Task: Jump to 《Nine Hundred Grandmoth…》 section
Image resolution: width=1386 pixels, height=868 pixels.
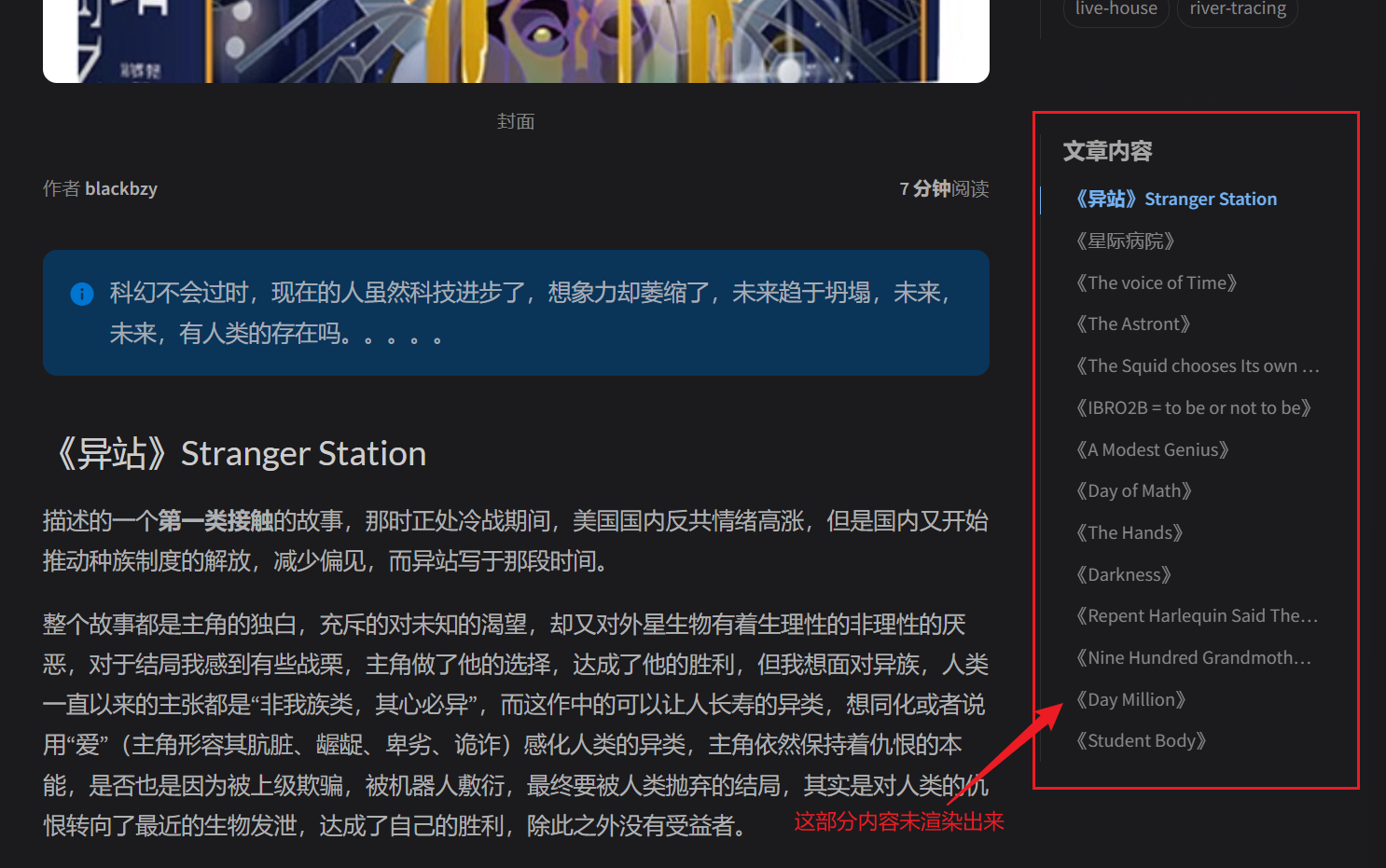Action: click(1193, 657)
